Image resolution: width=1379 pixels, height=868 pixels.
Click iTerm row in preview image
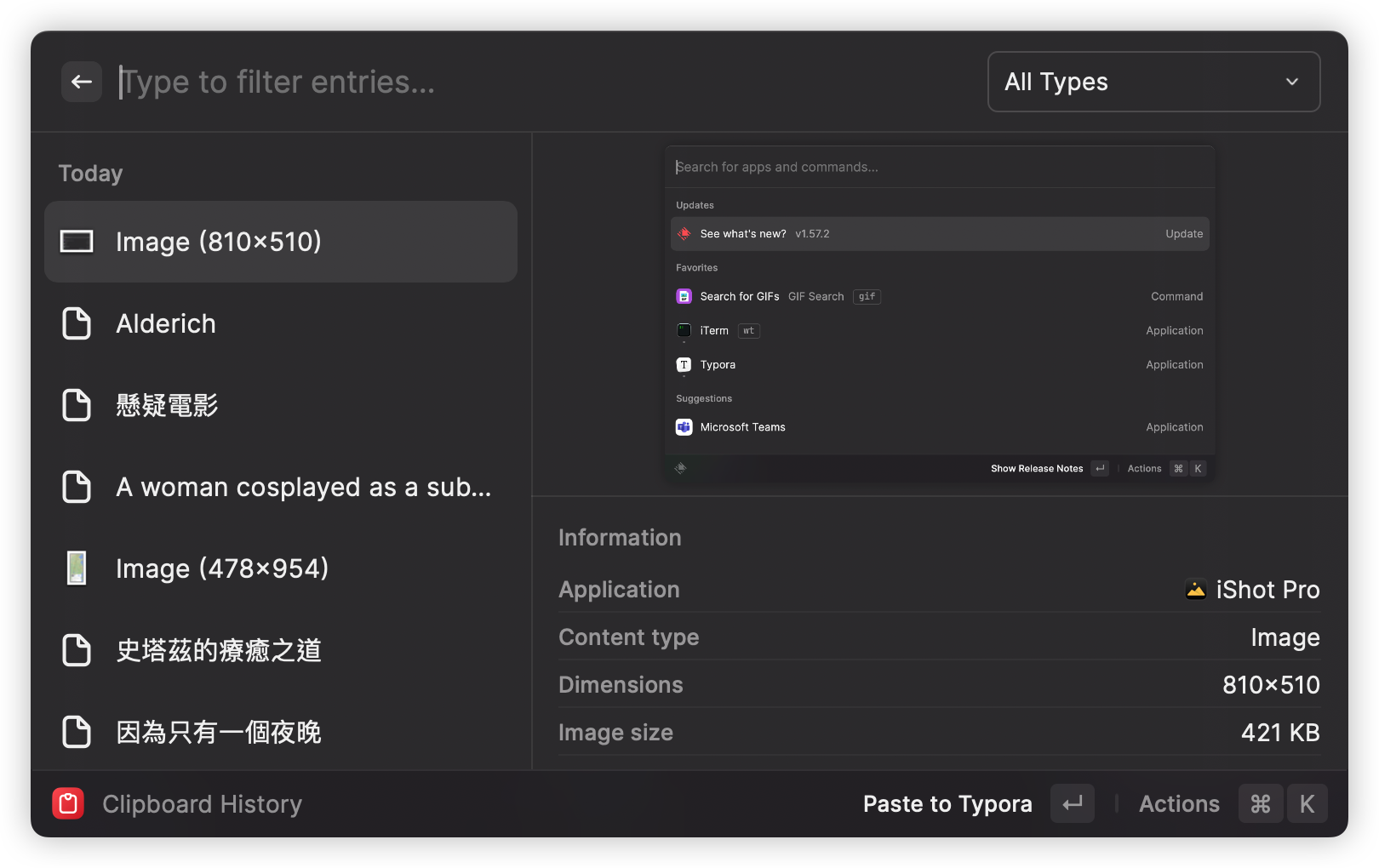pos(940,330)
